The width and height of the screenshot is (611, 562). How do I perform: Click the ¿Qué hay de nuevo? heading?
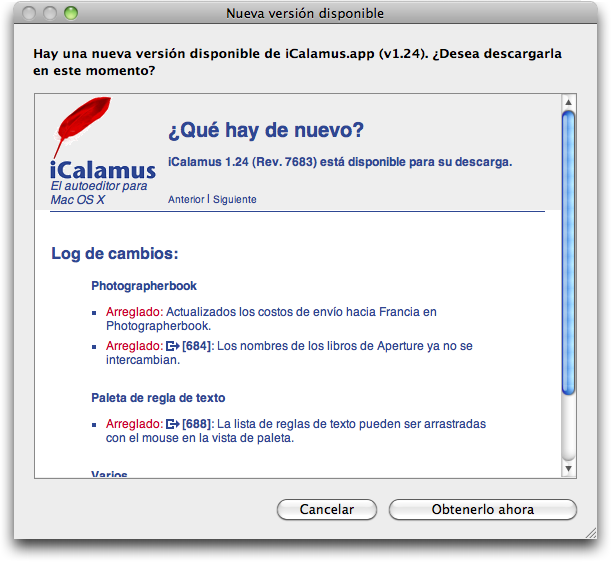pyautogui.click(x=266, y=130)
